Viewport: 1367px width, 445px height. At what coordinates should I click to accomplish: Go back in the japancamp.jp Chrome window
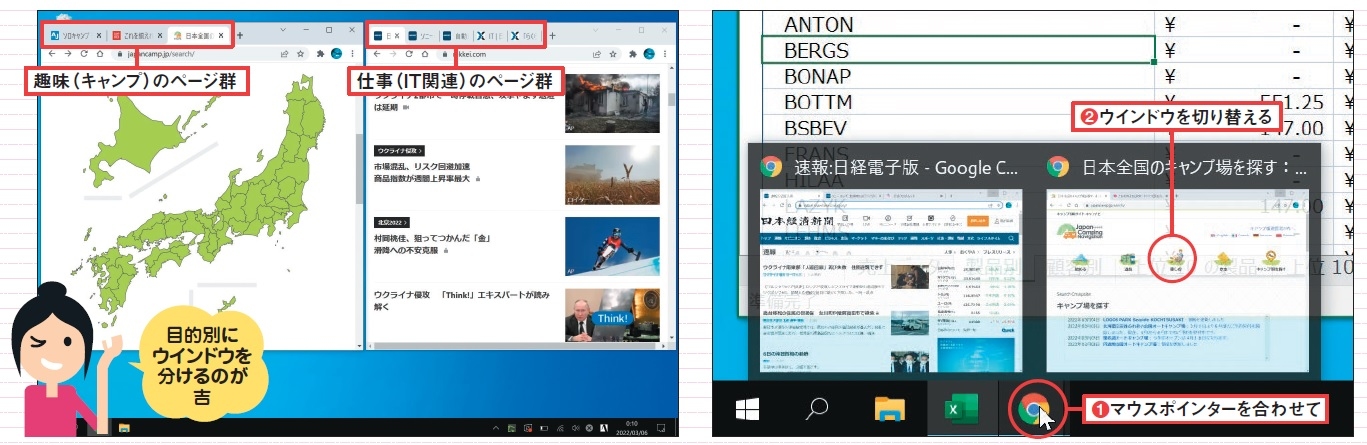pos(51,54)
